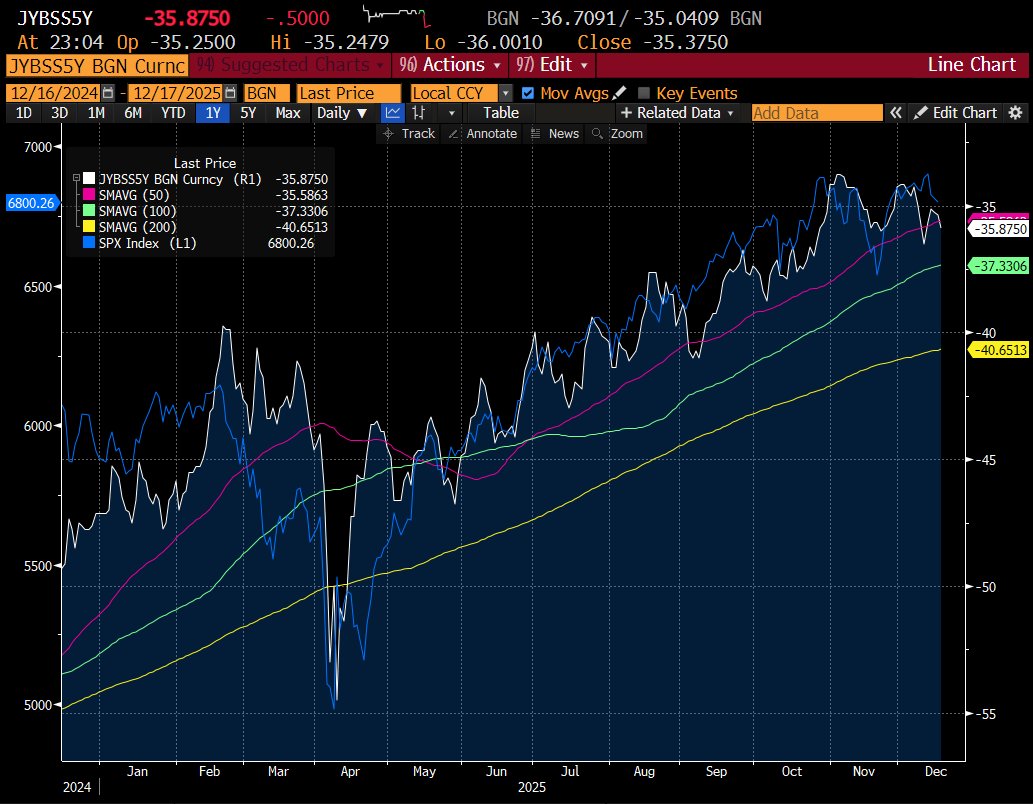Activate the Zoom magnifier tool

pyautogui.click(x=620, y=133)
